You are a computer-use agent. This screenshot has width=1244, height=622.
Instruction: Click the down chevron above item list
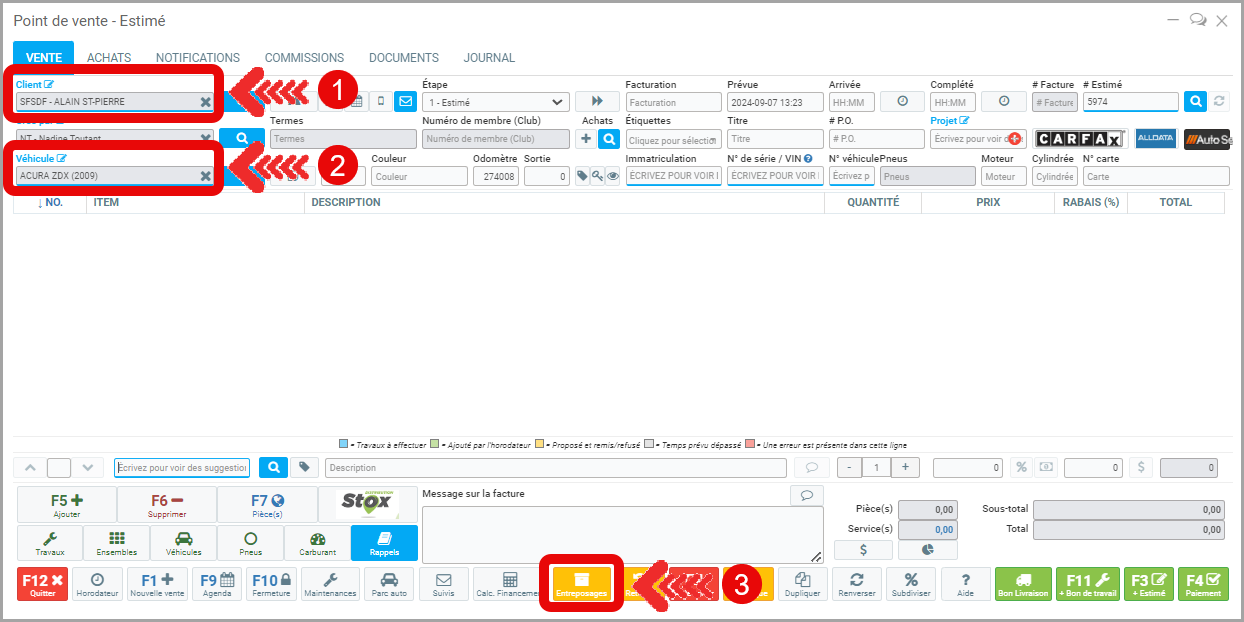point(88,468)
